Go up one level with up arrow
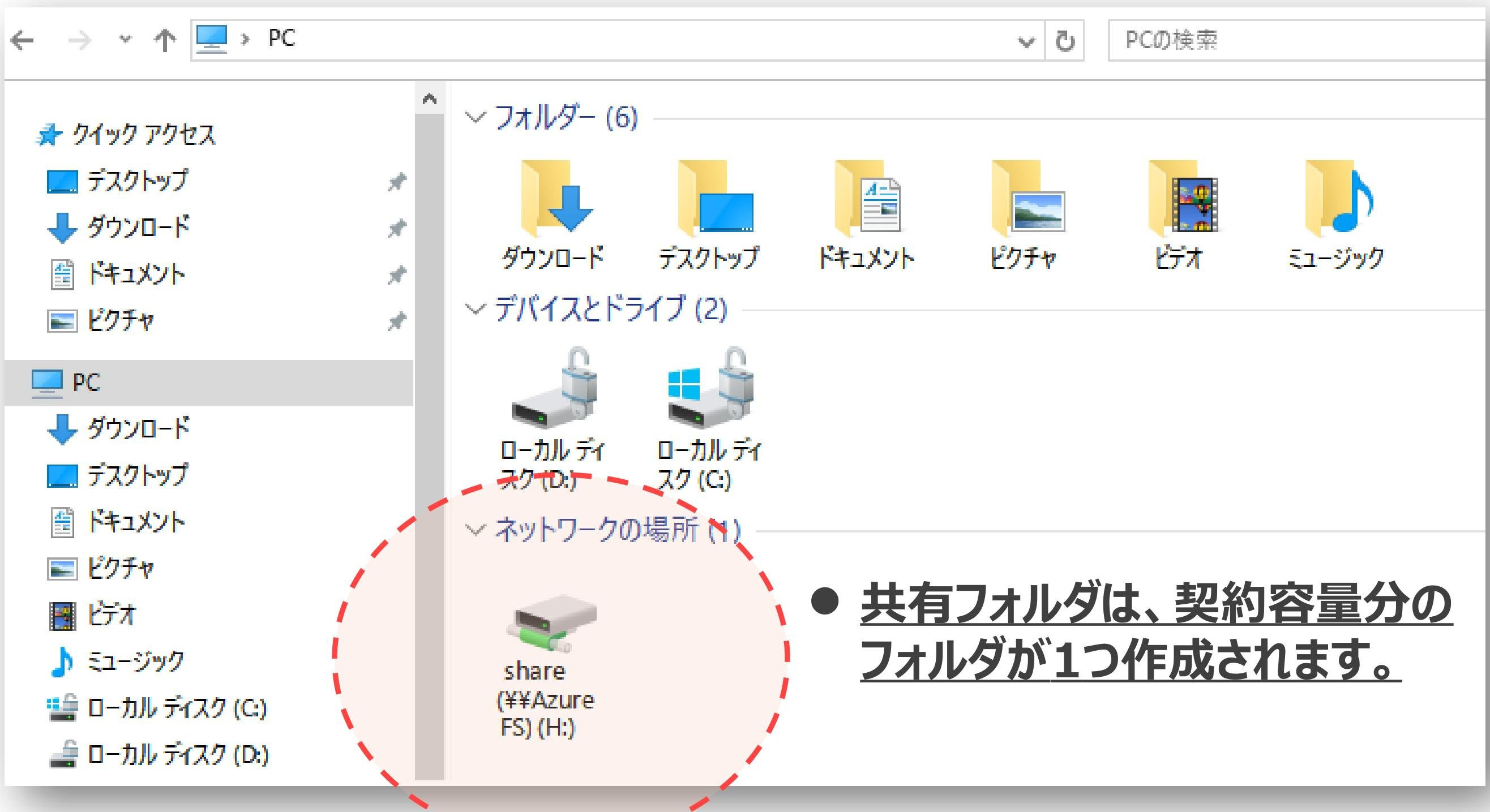This screenshot has height=812, width=1490. (165, 41)
